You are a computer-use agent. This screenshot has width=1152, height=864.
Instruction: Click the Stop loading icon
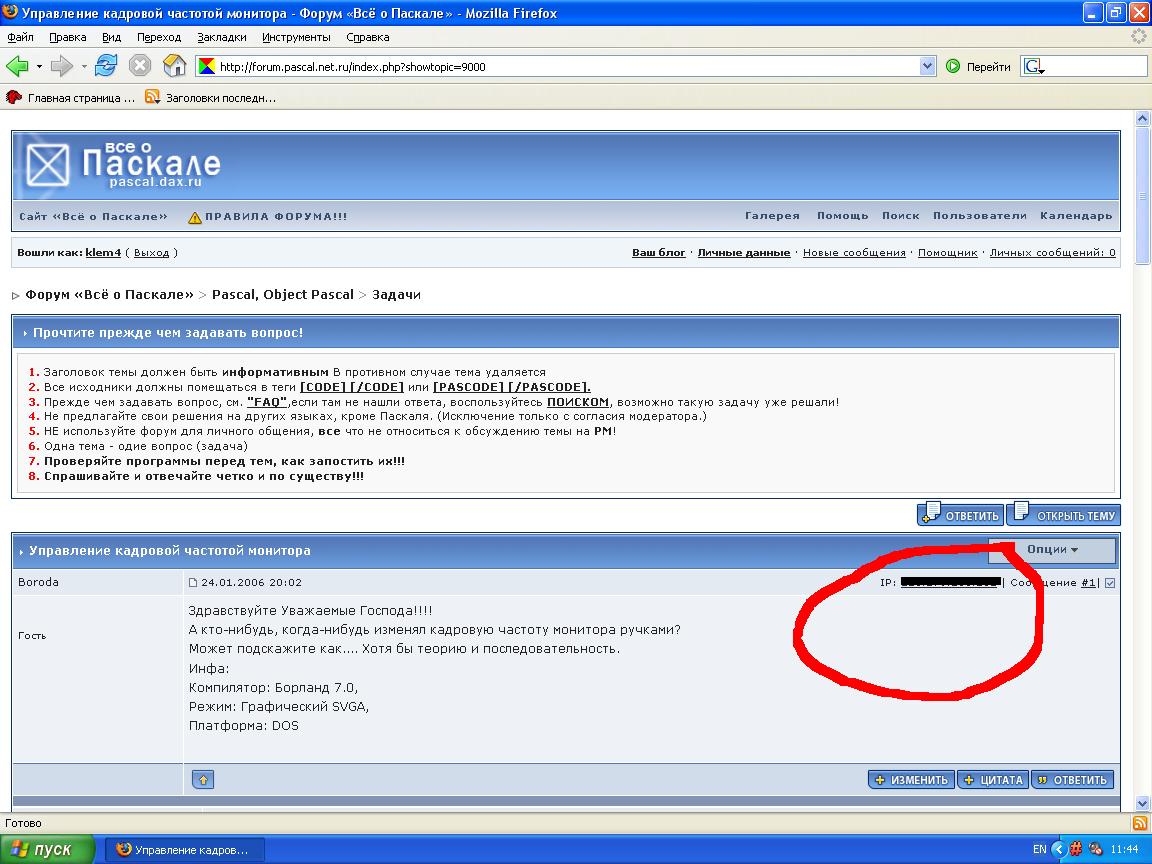click(140, 66)
